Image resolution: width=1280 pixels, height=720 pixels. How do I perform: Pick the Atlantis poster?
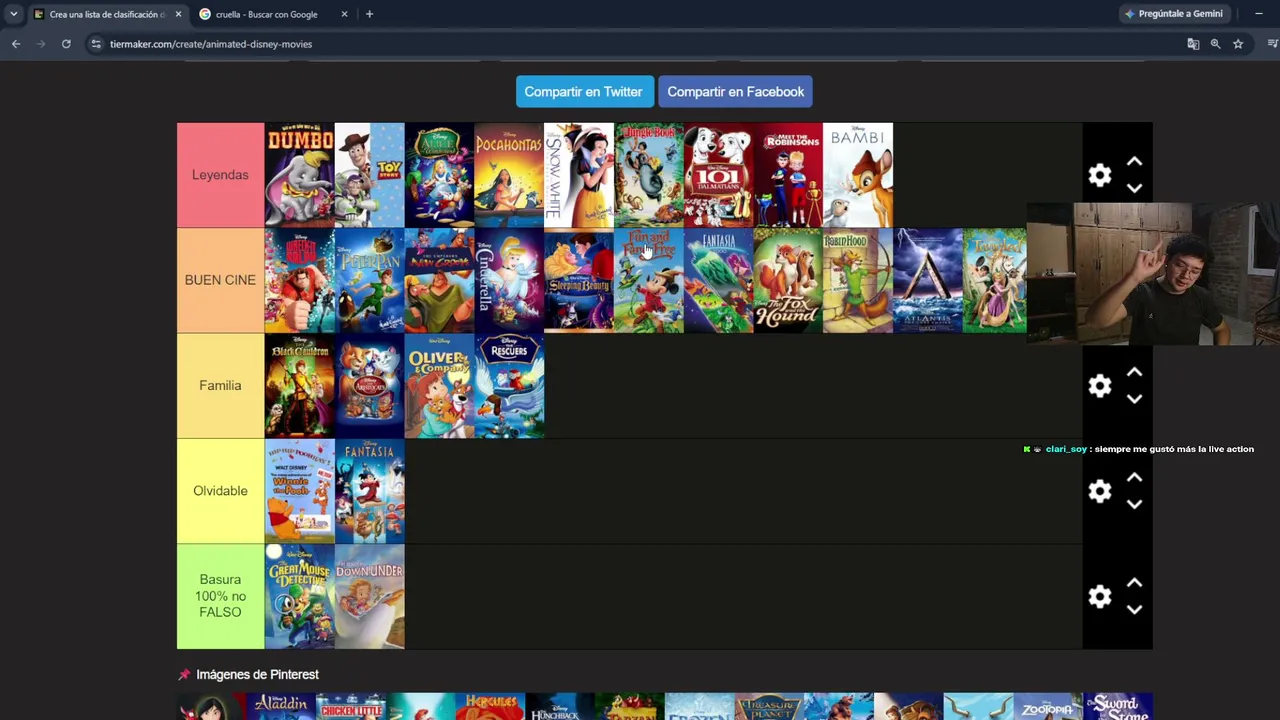pos(928,280)
